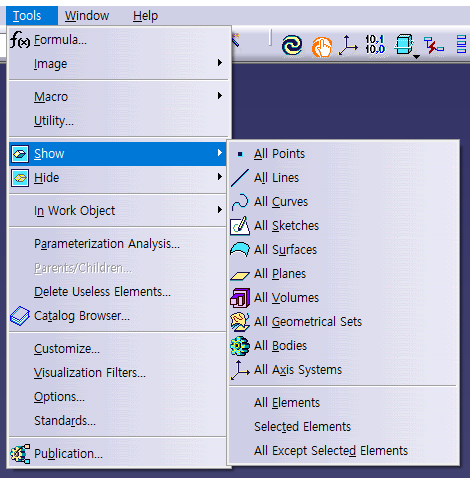Click the Catalog Browser... label
Screen dimensions: 470x478
pyautogui.click(x=82, y=316)
